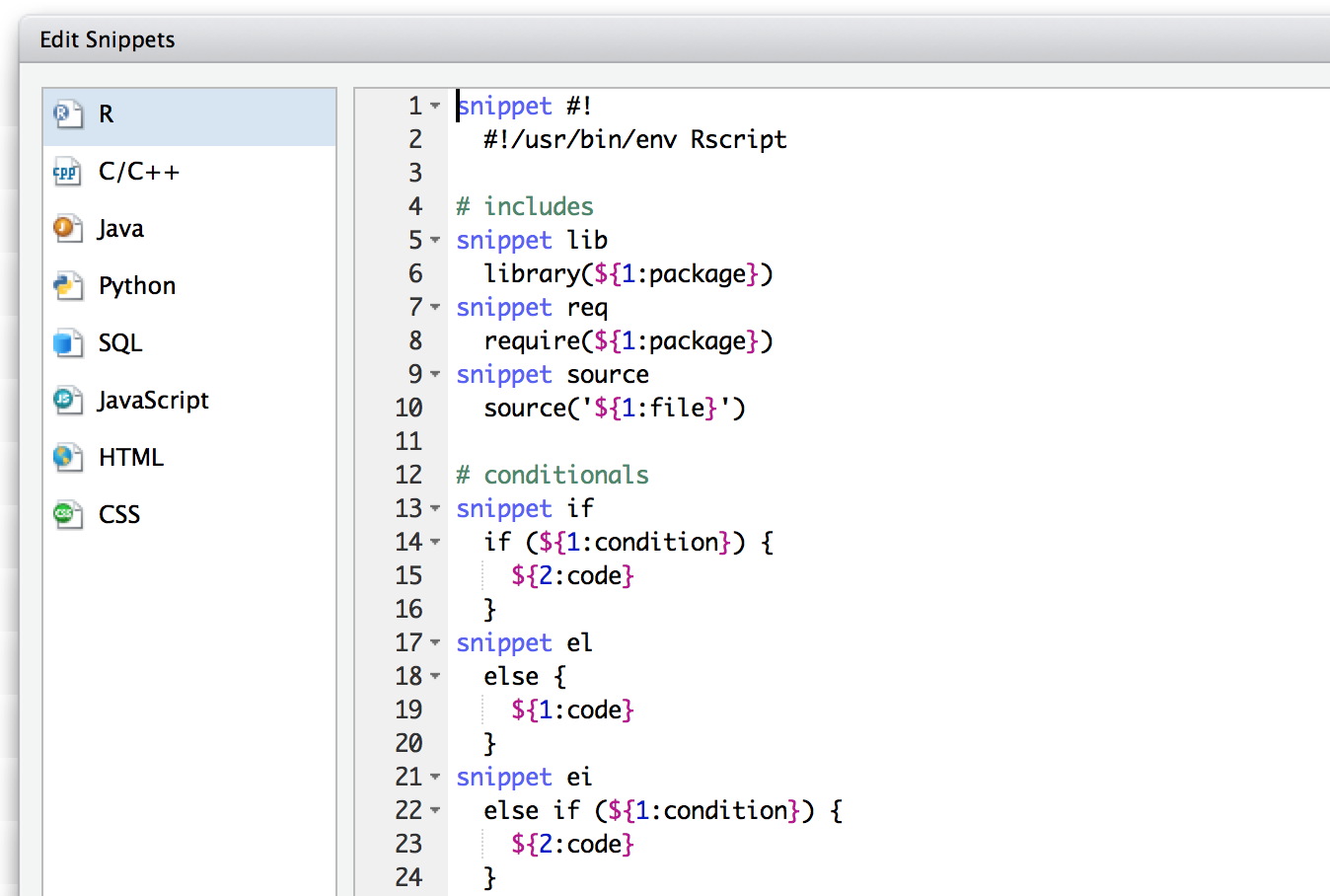1330x896 pixels.
Task: Click the snippet source definition
Action: (x=551, y=374)
